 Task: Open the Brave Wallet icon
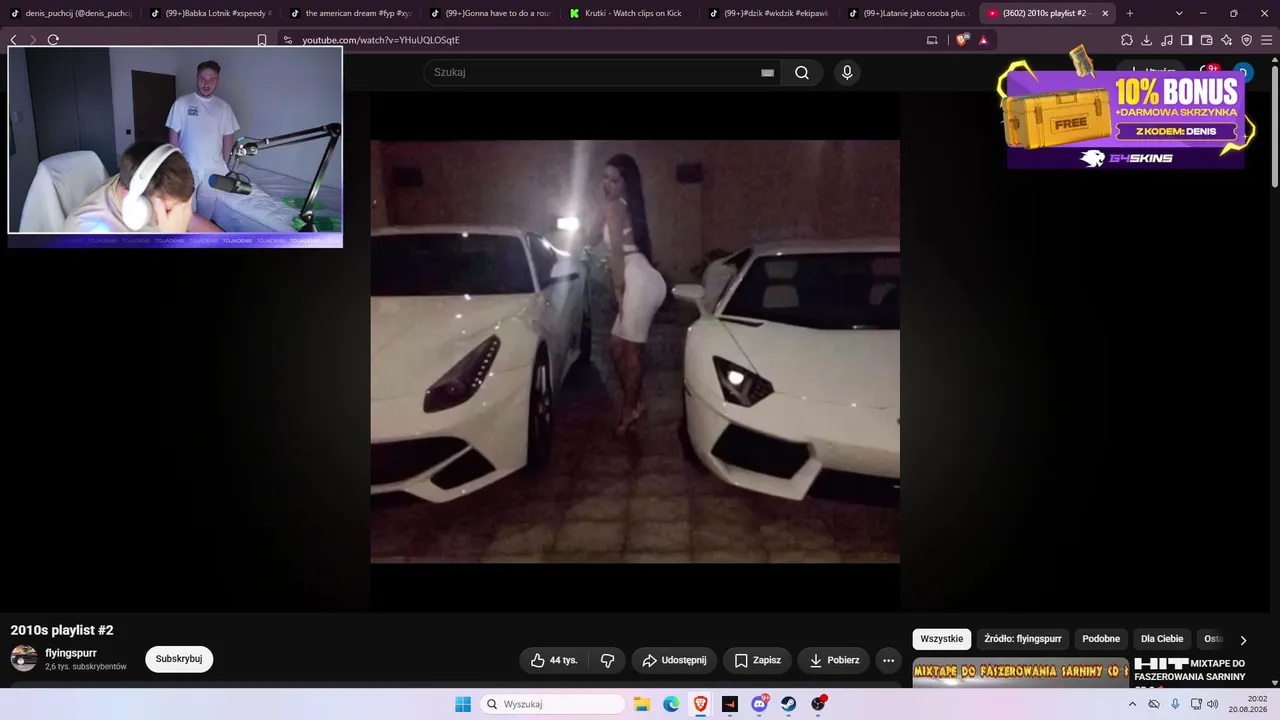pos(1206,40)
